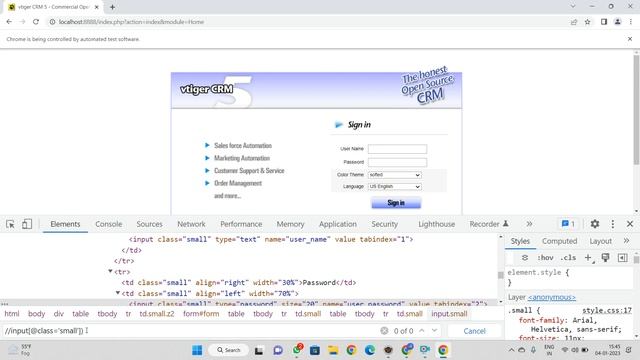This screenshot has width=640, height=360.
Task: Open the taskbar Search box
Action: [x=229, y=350]
